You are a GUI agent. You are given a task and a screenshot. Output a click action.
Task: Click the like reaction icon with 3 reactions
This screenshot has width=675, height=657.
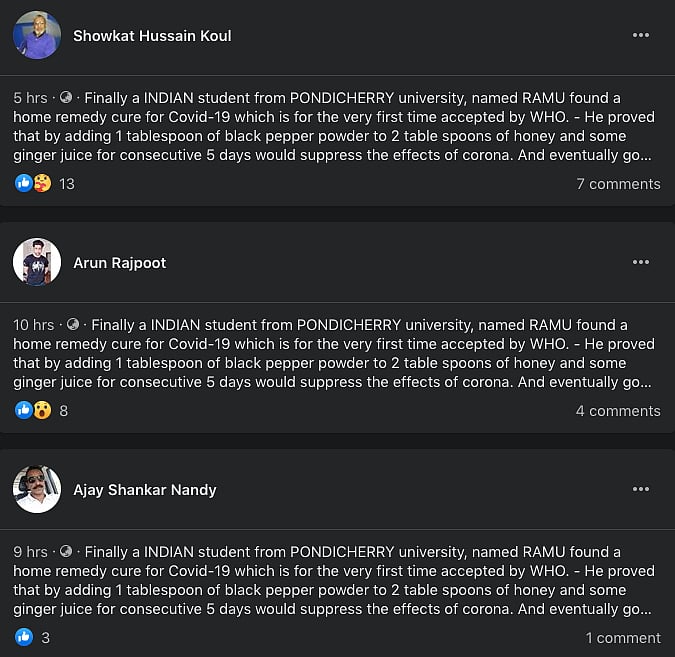[24, 638]
